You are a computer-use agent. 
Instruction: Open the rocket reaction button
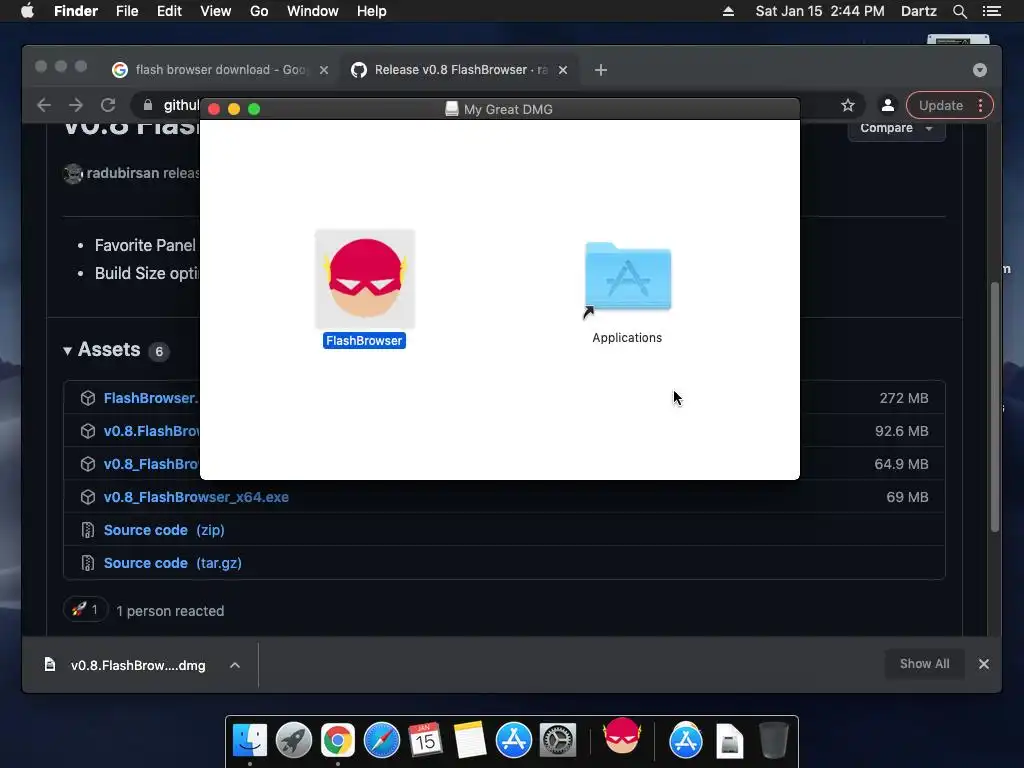[x=86, y=610]
